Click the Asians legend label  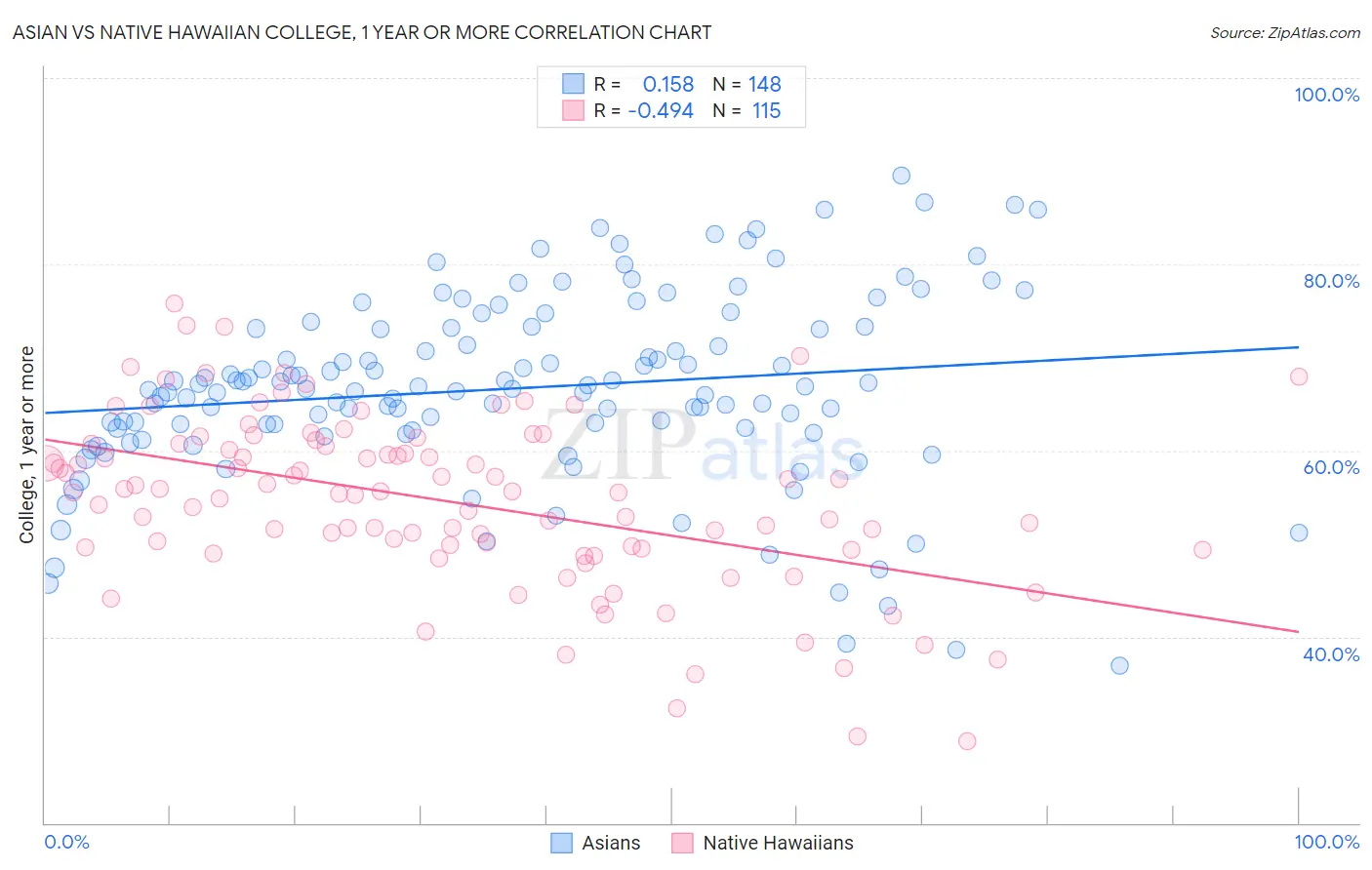pyautogui.click(x=611, y=843)
